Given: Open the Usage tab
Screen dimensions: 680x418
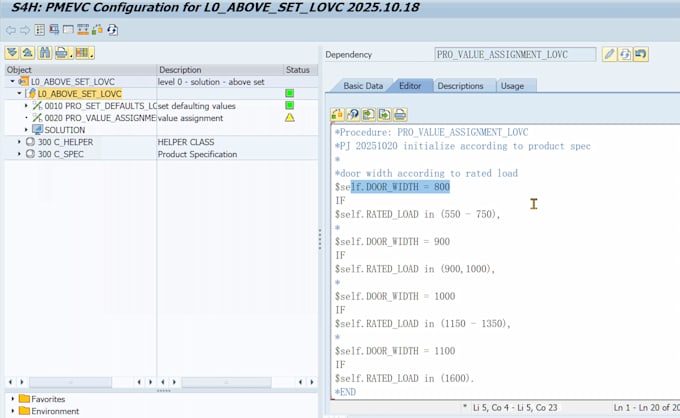Looking at the screenshot, I should pos(513,86).
